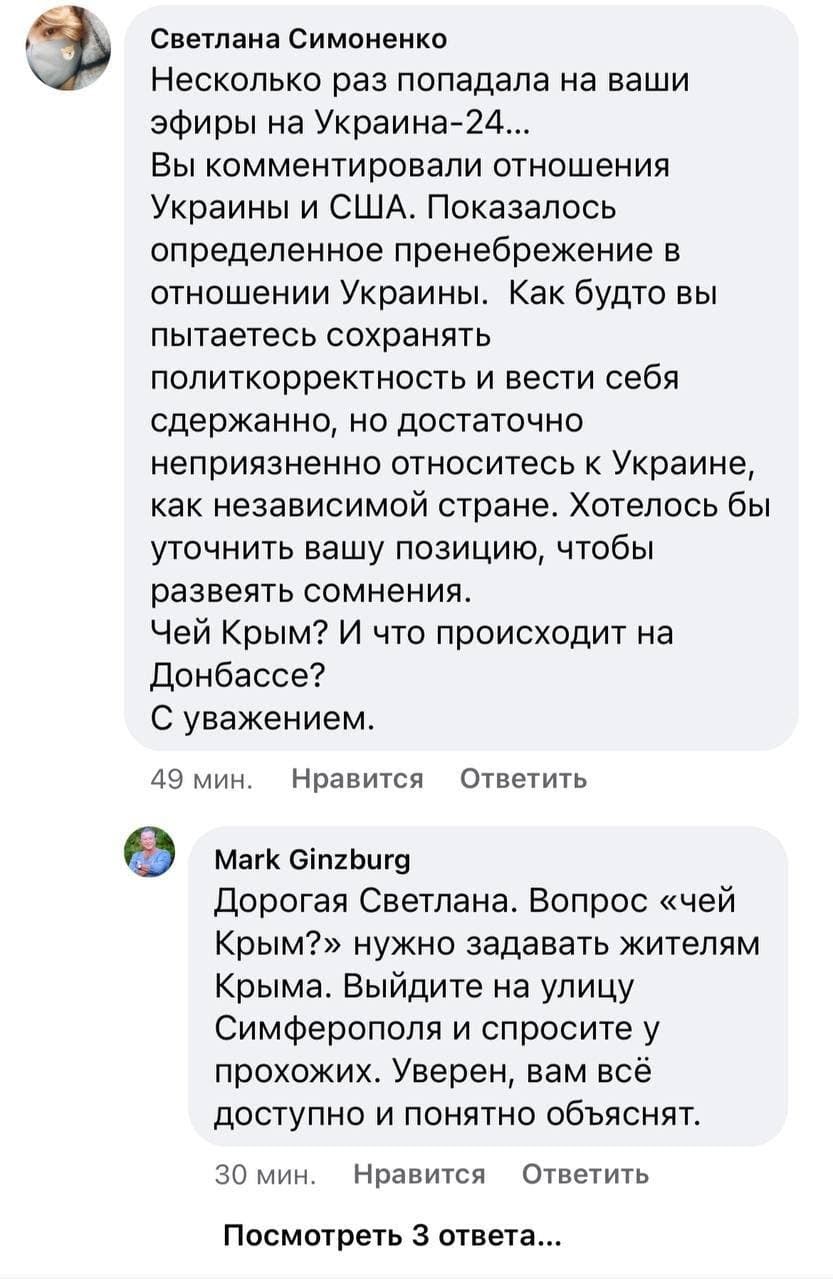833x1280 pixels.
Task: Open Светлана Симоненко's profile picture
Action: (x=68, y=48)
